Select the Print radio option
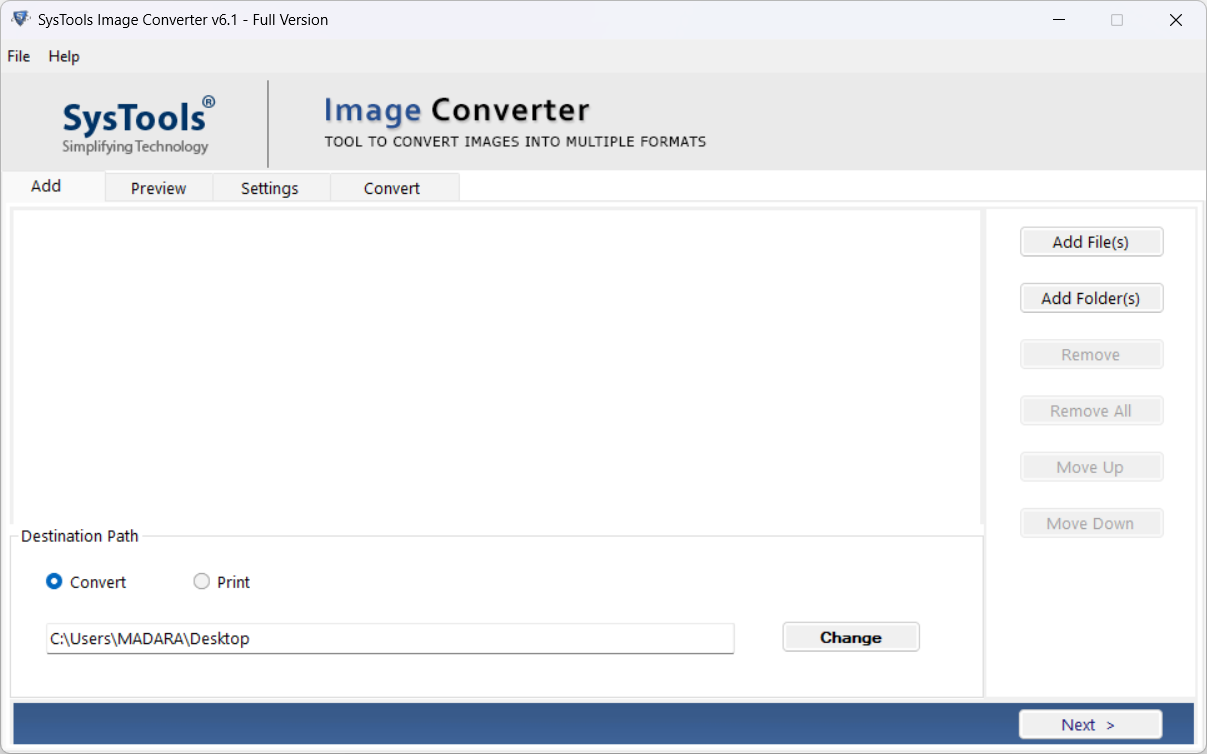 221,582
